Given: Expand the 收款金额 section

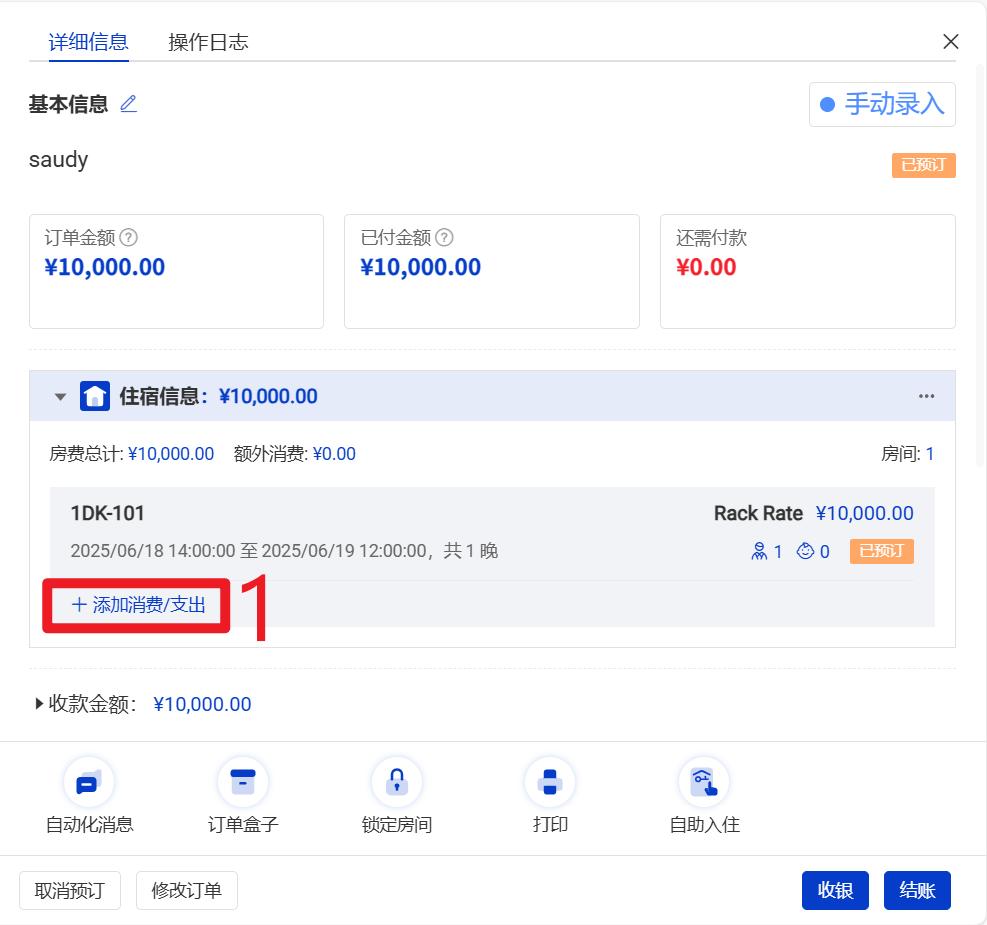Looking at the screenshot, I should point(40,704).
